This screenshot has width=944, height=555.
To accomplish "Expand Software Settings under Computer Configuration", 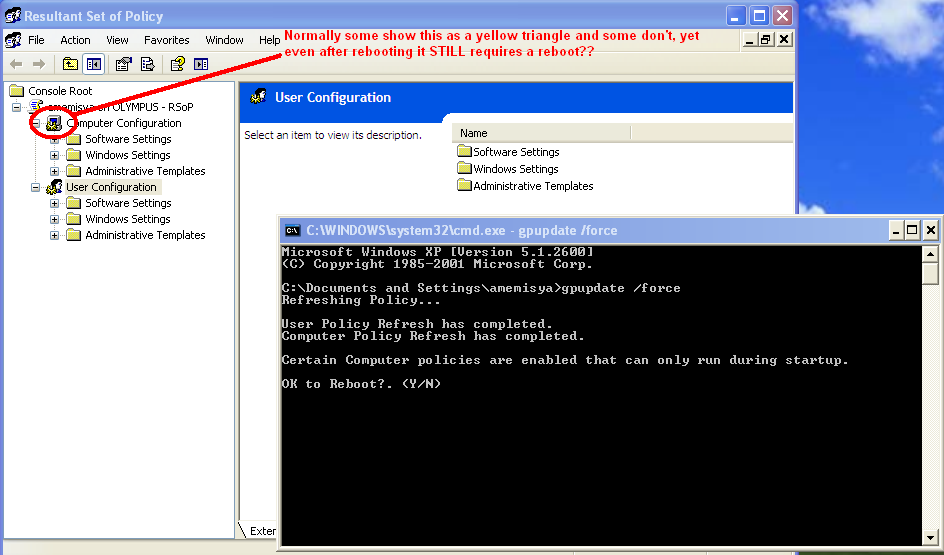I will click(54, 139).
